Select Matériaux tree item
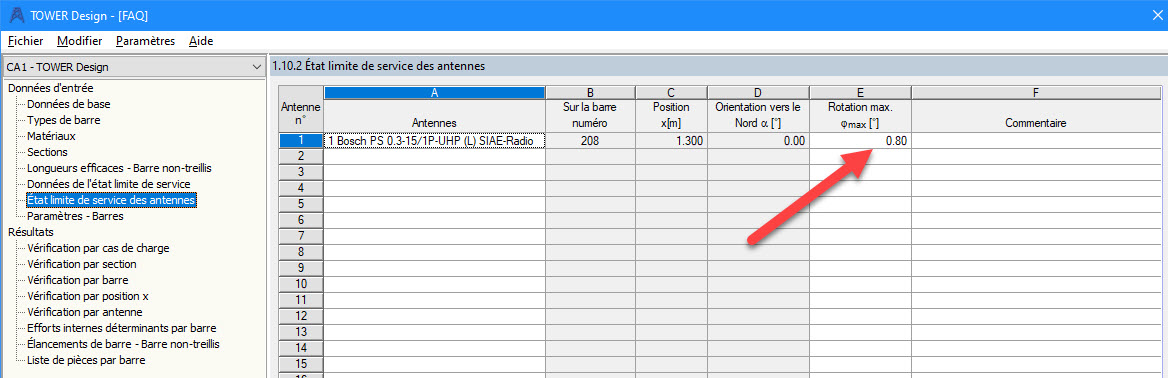This screenshot has width=1168, height=378. [51, 136]
